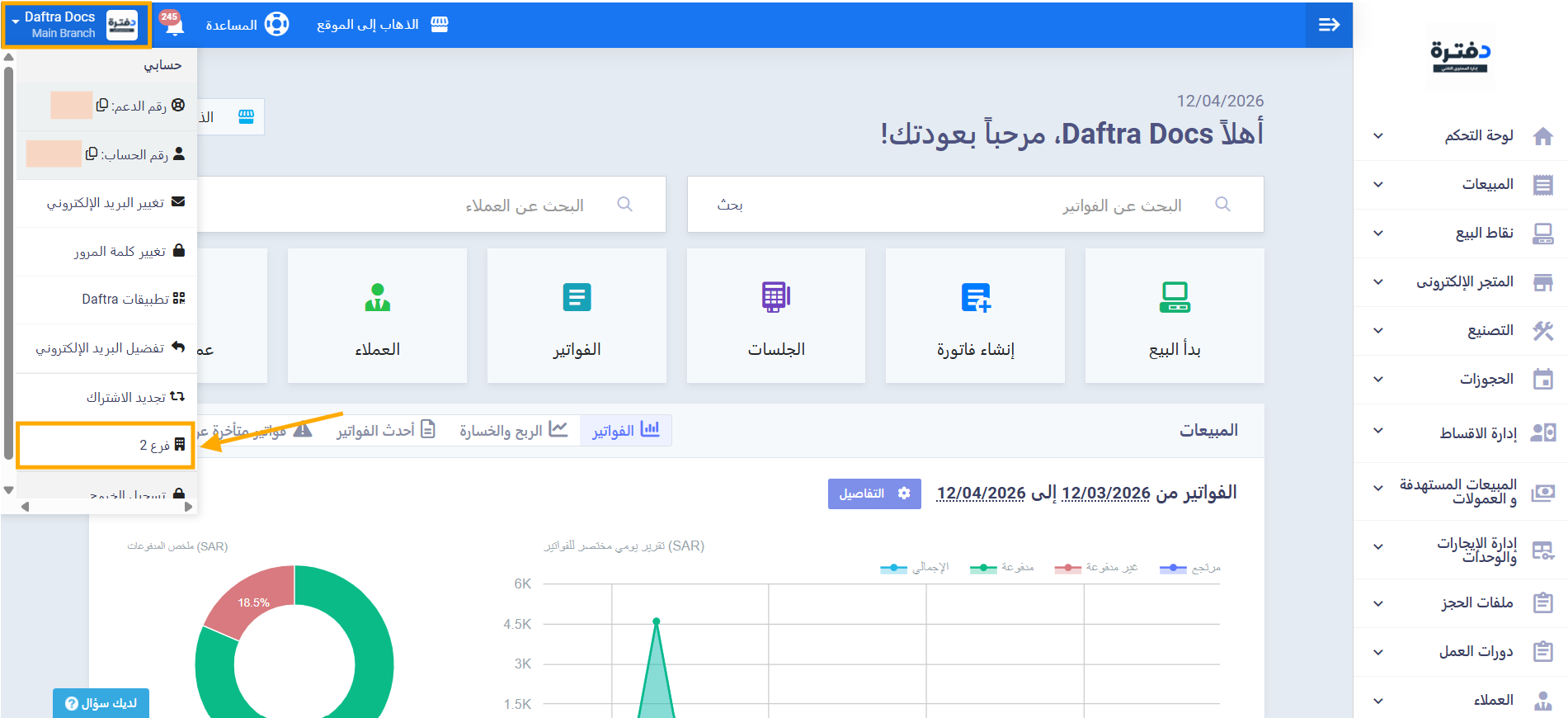1568x718 pixels.
Task: Toggle the مدفوعة series in chart legend
Action: click(x=1002, y=568)
